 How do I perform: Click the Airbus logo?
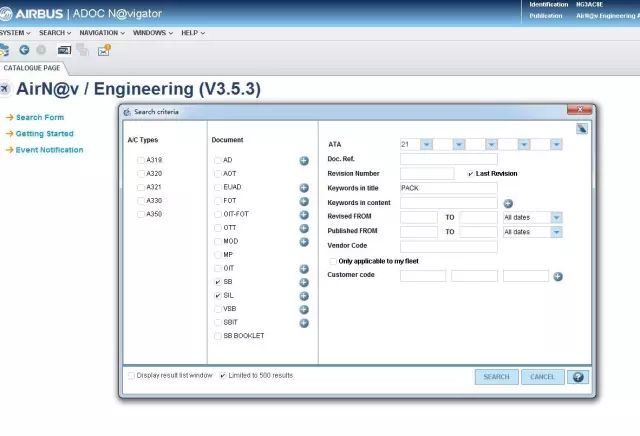tap(31, 13)
